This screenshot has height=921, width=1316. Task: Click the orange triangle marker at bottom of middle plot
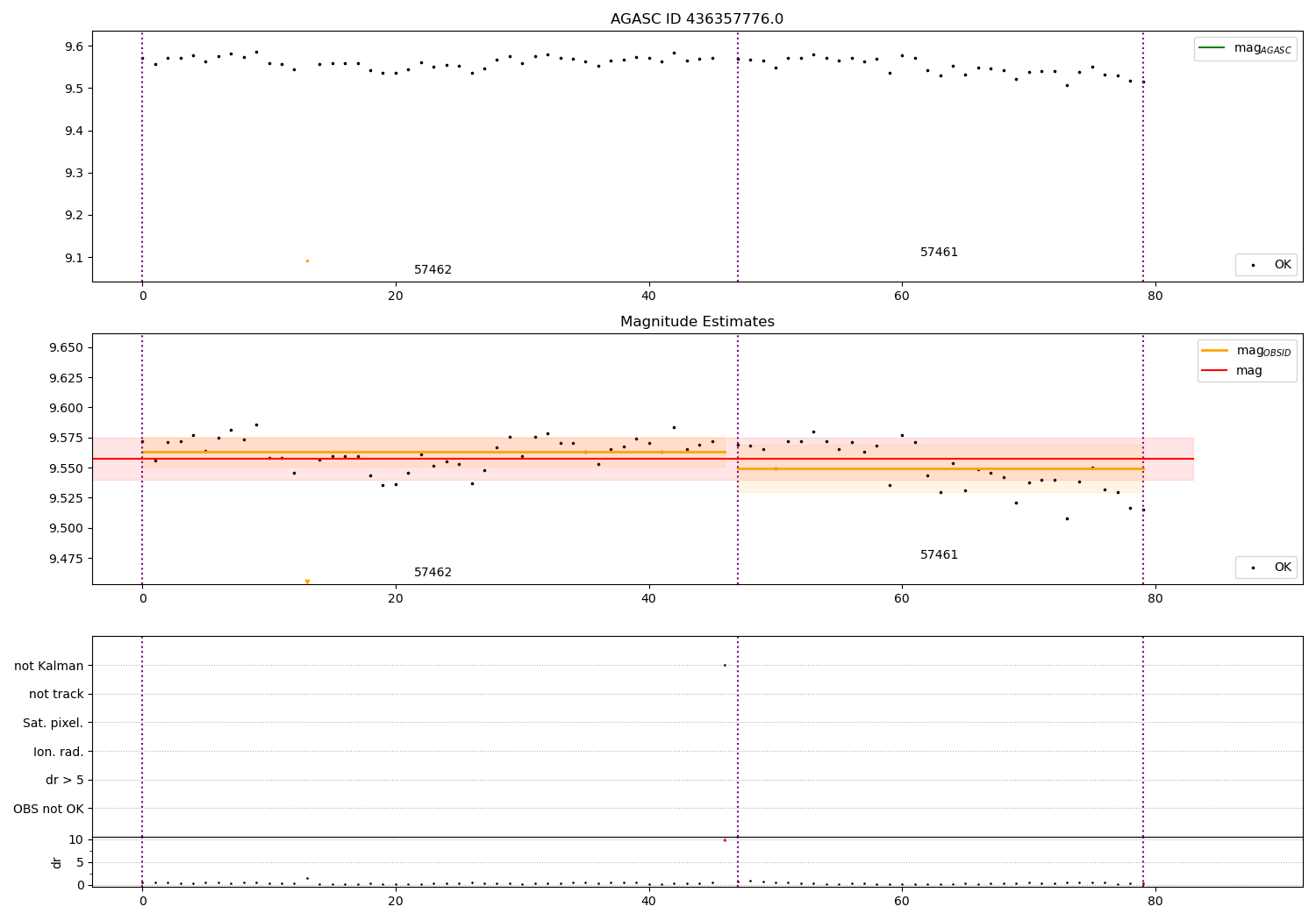307,582
